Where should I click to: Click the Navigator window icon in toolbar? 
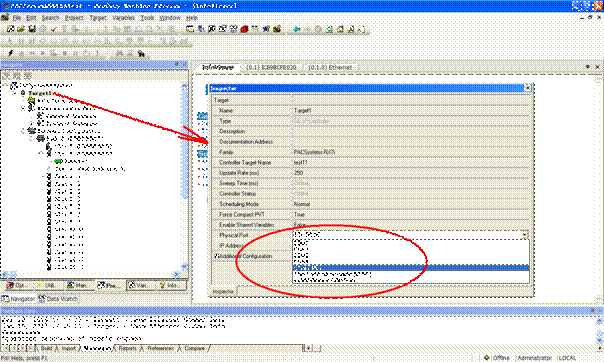pos(190,29)
